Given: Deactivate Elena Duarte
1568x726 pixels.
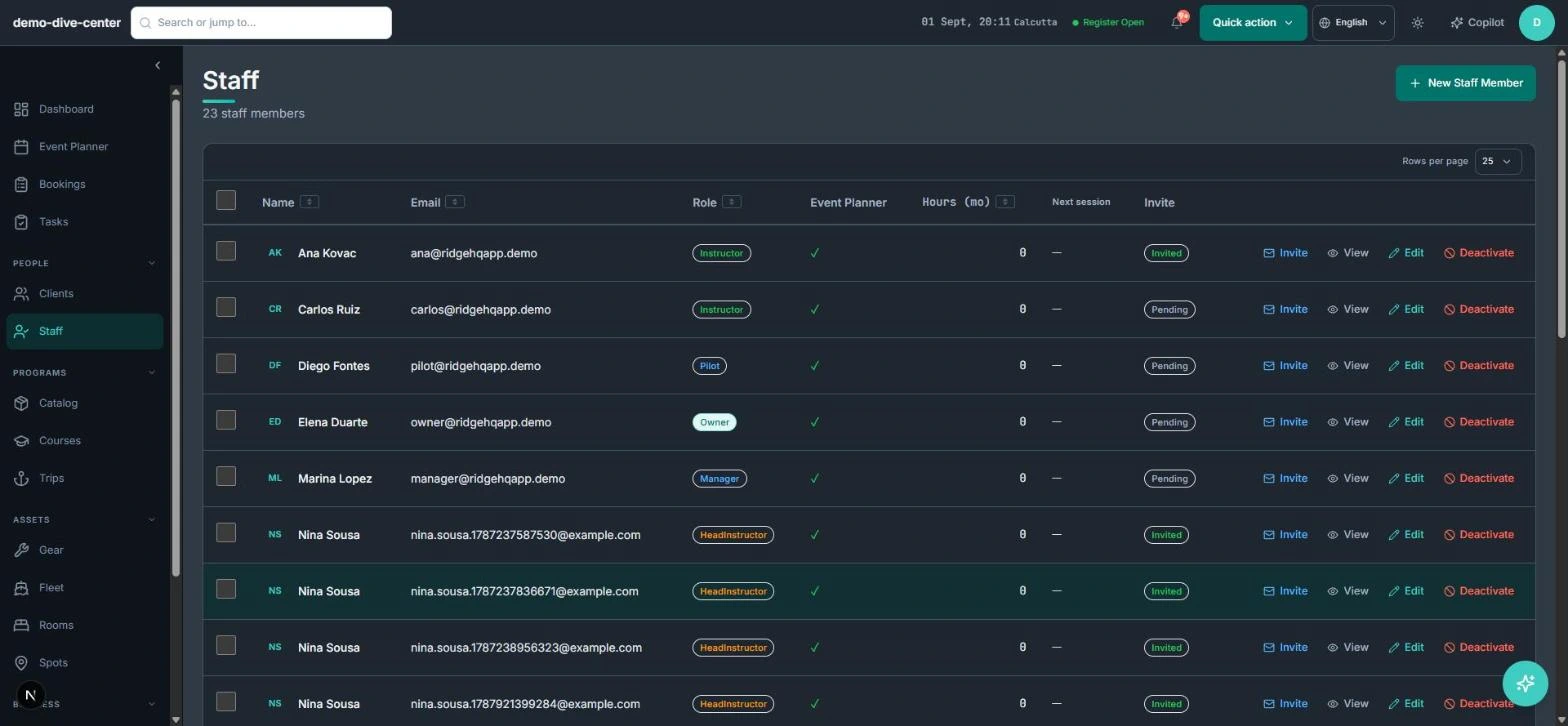Looking at the screenshot, I should tap(1478, 422).
